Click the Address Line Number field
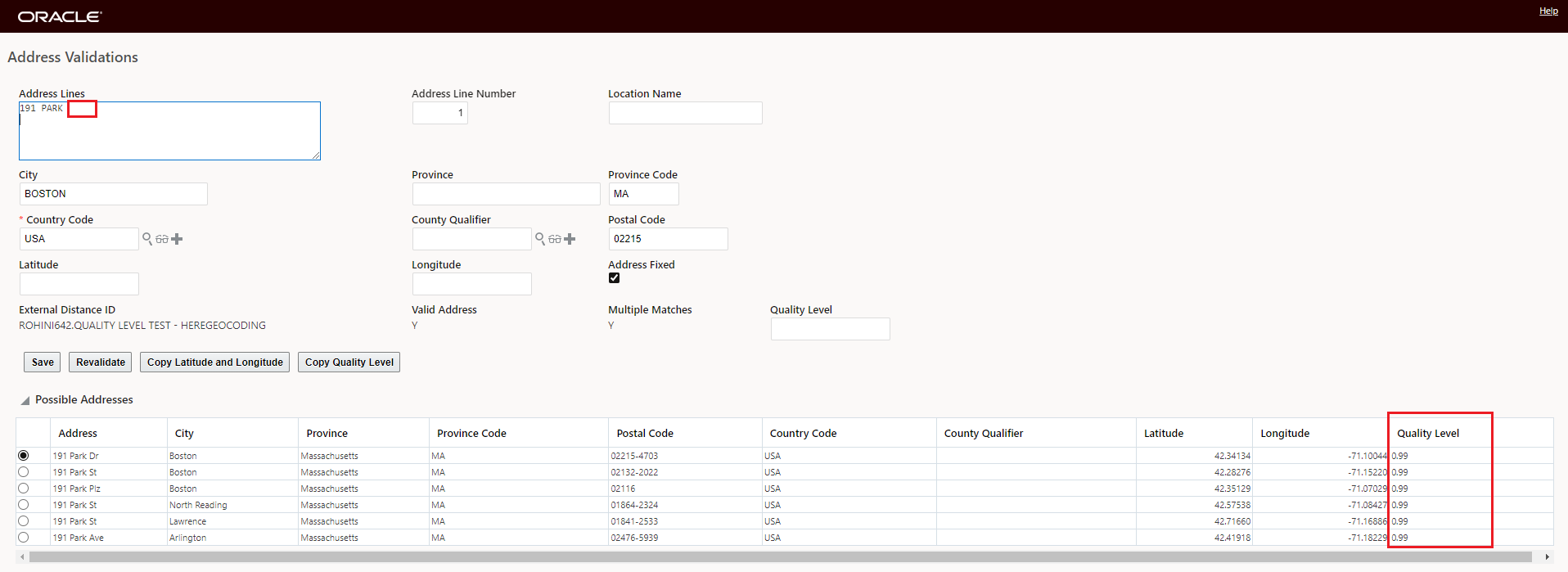1568x572 pixels. (x=439, y=113)
